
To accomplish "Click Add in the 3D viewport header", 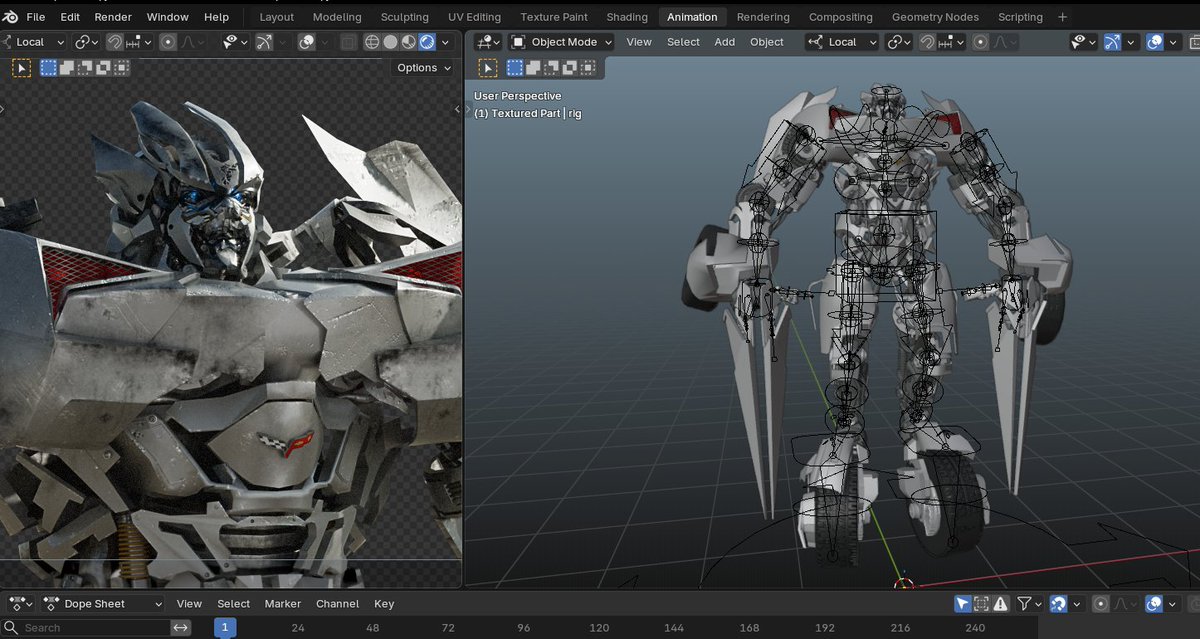I will pyautogui.click(x=724, y=42).
